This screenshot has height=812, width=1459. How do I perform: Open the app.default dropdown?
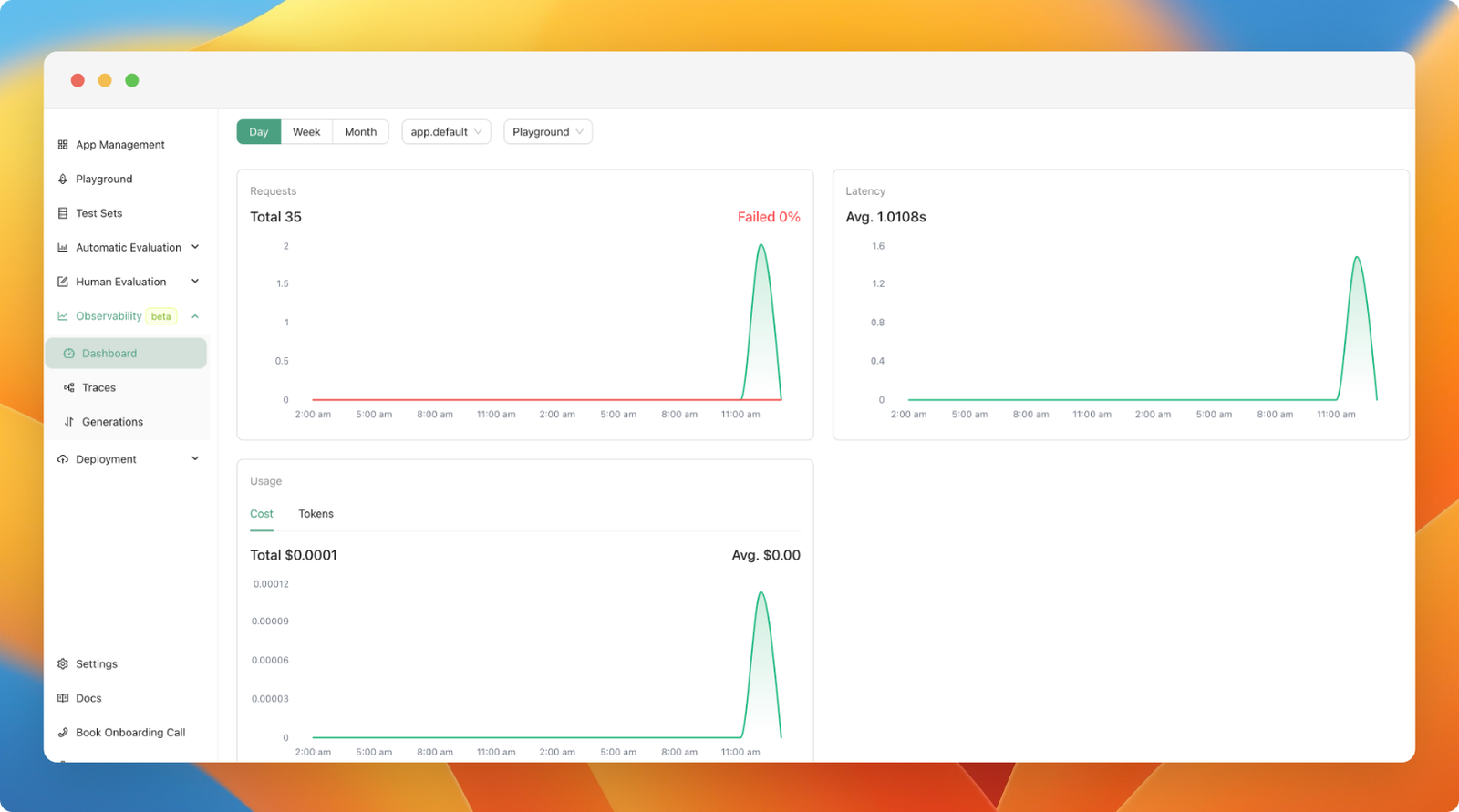click(x=446, y=132)
